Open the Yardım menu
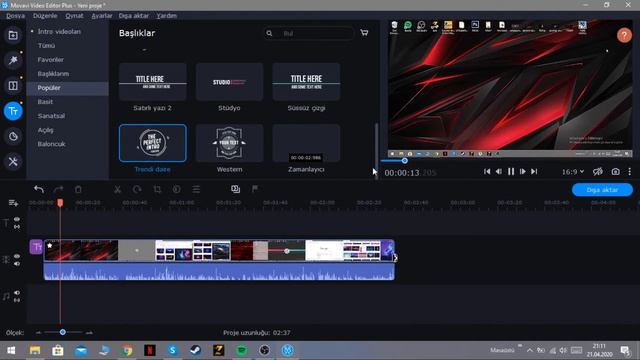This screenshot has width=640, height=360. 167,16
